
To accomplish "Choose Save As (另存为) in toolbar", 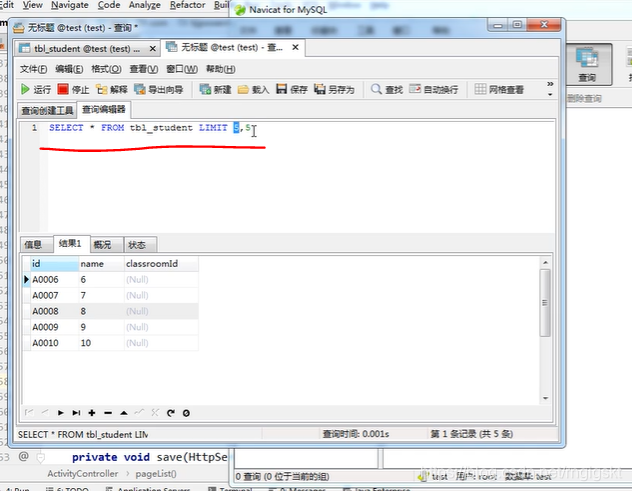I will [334, 89].
